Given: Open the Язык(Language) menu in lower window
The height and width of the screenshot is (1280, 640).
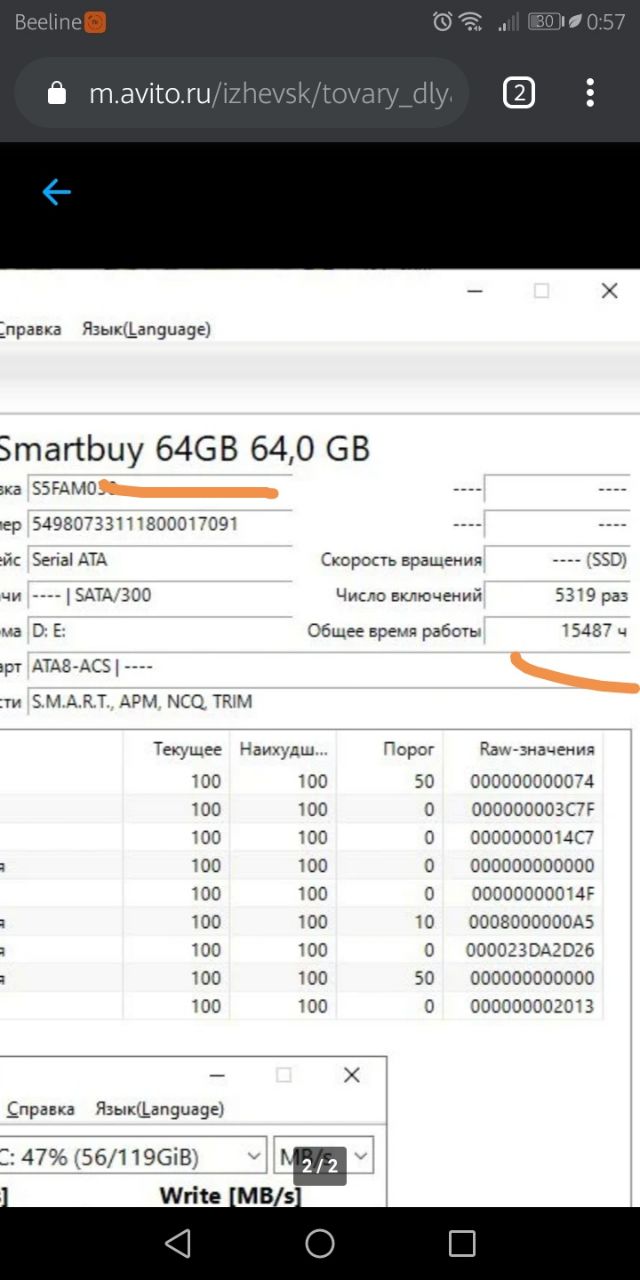Looking at the screenshot, I should tap(160, 1109).
